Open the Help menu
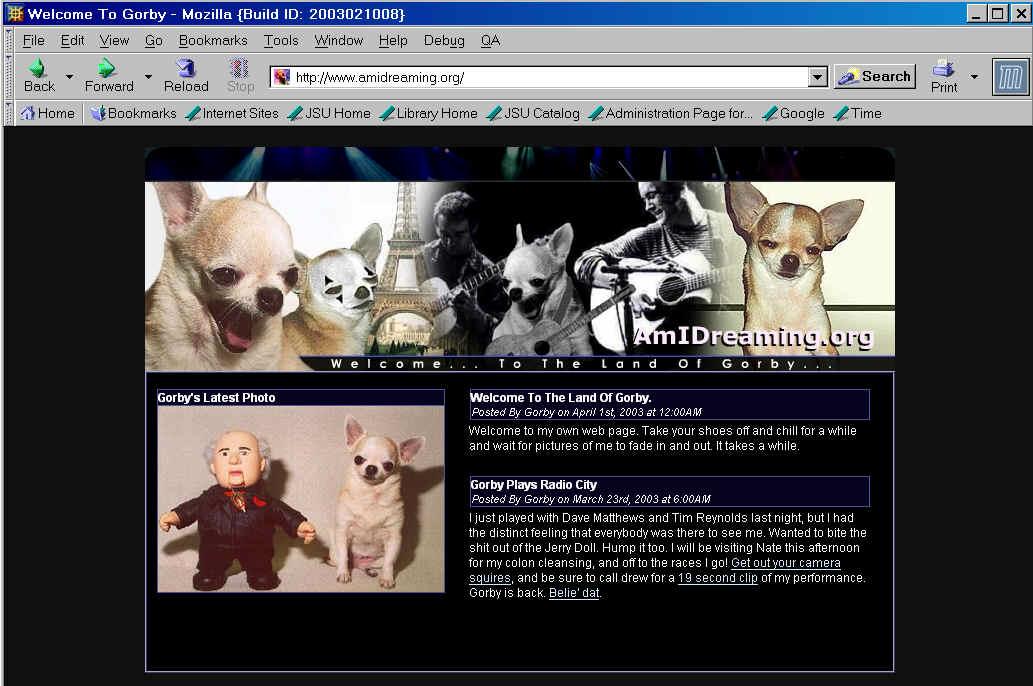The image size is (1033, 686). pos(393,40)
